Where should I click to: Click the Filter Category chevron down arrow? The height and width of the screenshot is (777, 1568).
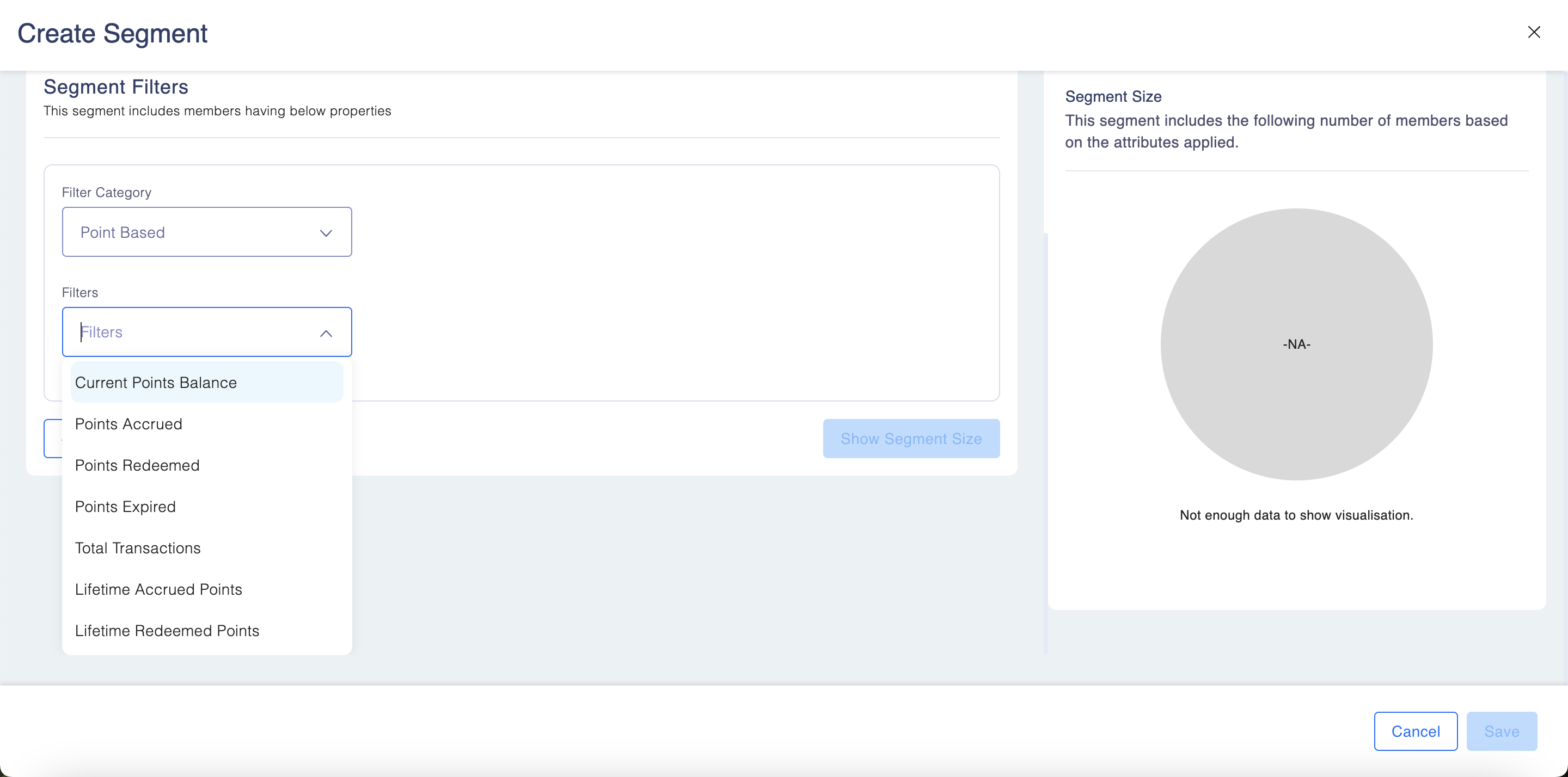(326, 233)
